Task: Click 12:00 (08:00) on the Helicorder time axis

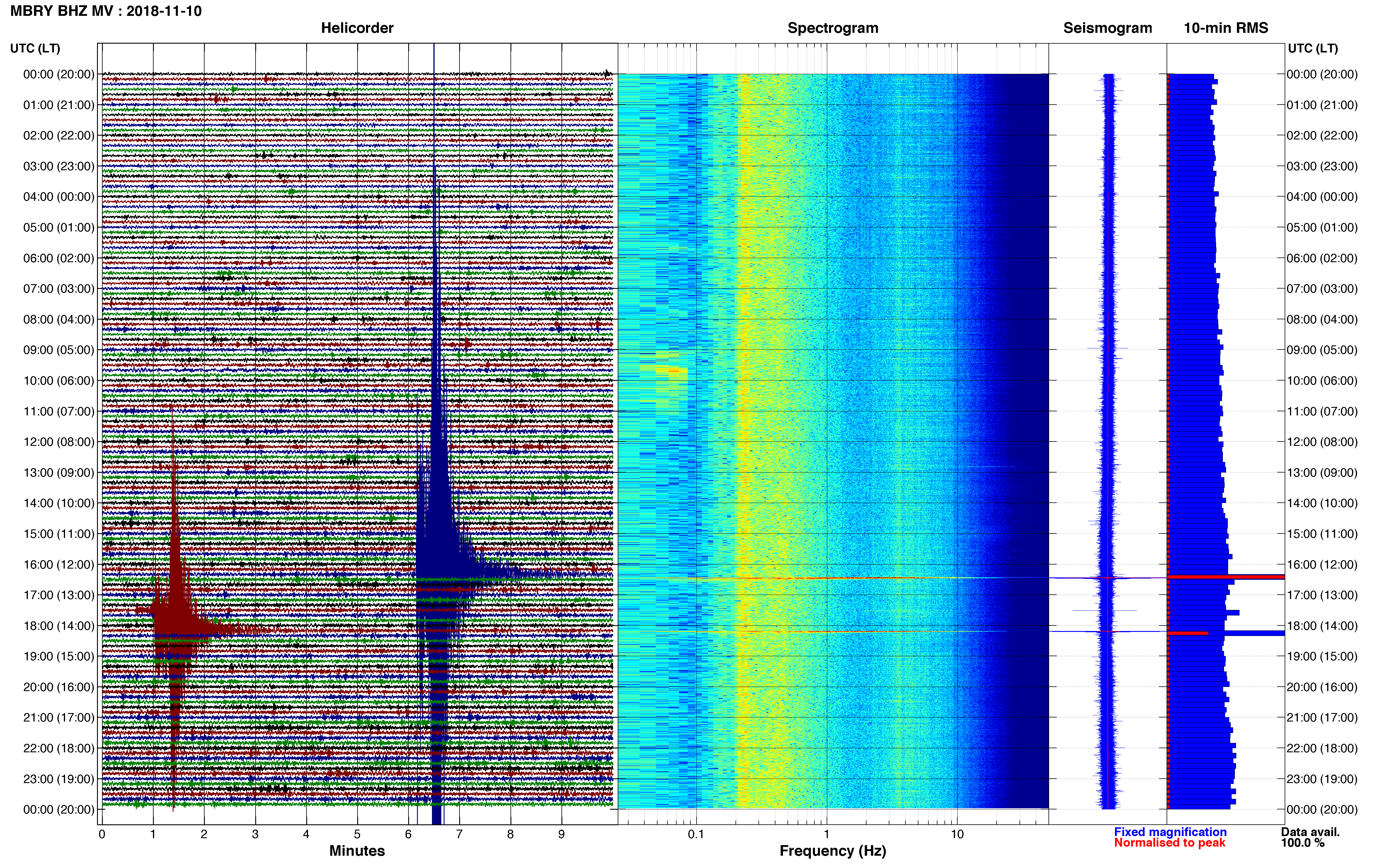Action: click(x=59, y=442)
